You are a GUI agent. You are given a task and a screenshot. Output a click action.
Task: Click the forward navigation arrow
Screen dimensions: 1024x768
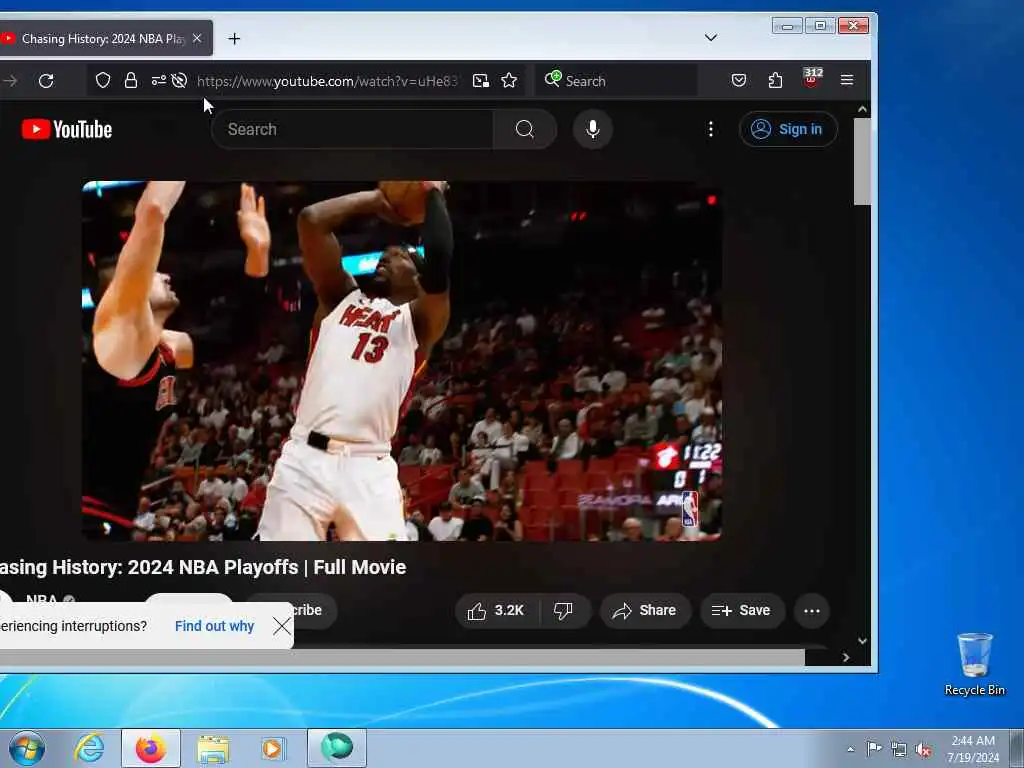[x=10, y=81]
